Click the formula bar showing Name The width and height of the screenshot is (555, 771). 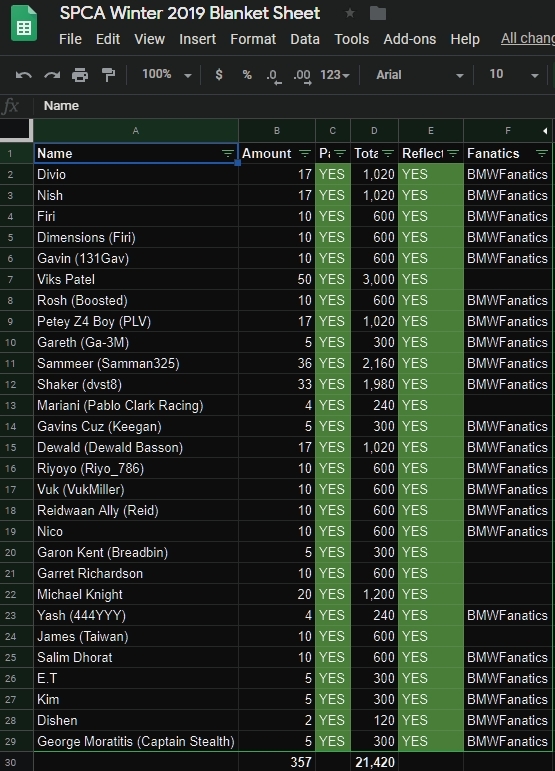[x=294, y=106]
